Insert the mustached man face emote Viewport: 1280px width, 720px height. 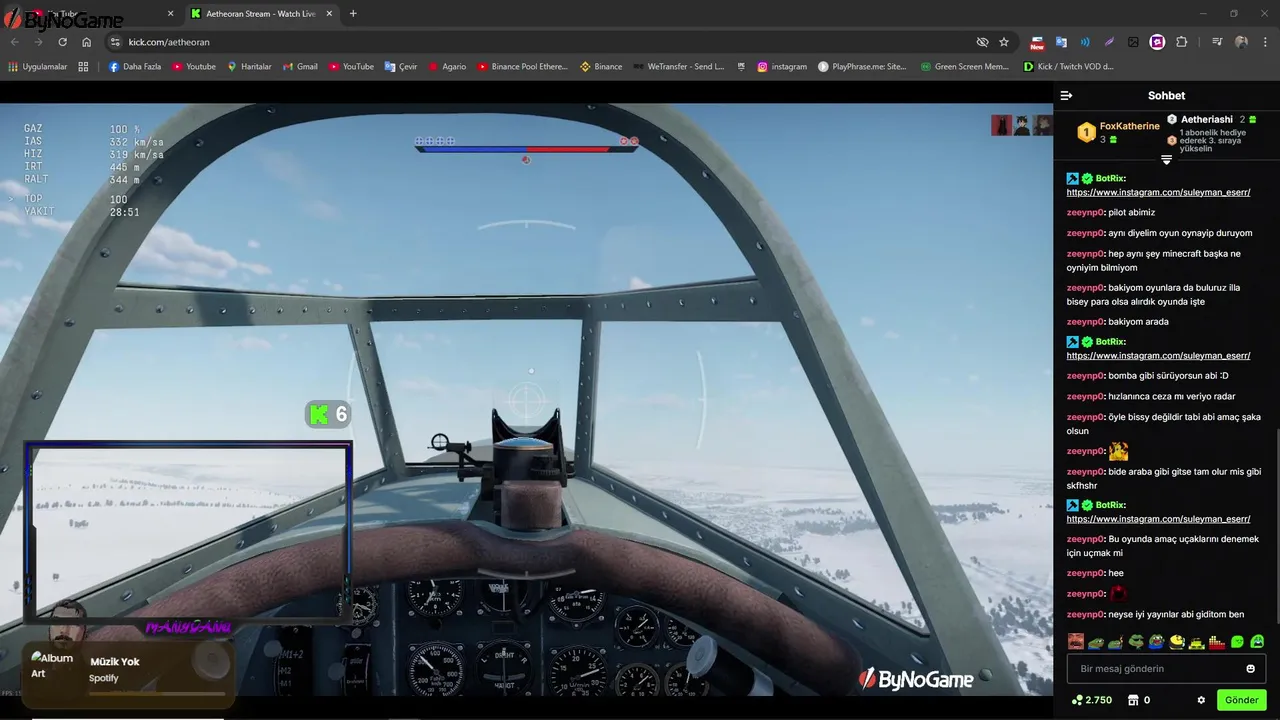tap(1075, 641)
